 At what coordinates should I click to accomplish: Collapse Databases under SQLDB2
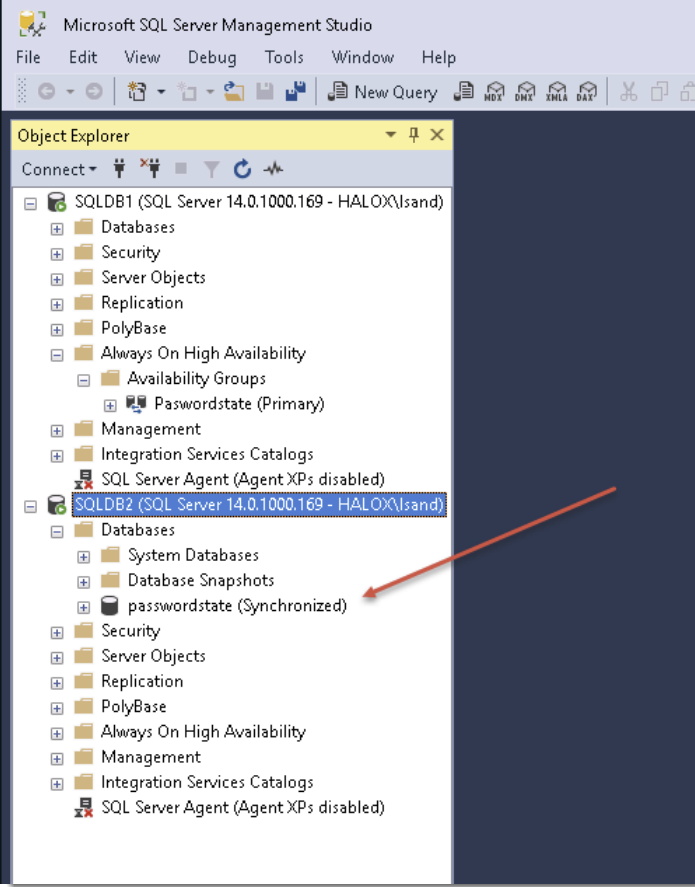pyautogui.click(x=57, y=531)
